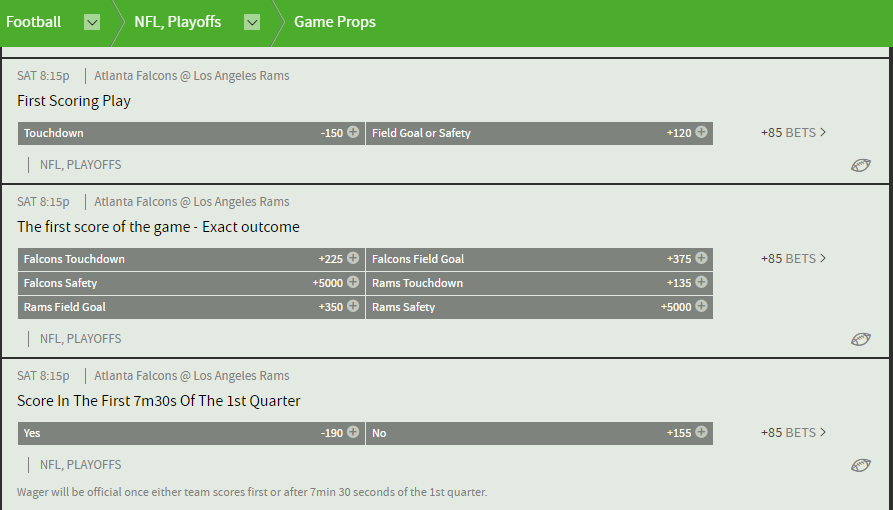This screenshot has width=893, height=510.
Task: Click football icon in Score In First 7m30s section
Action: point(861,465)
